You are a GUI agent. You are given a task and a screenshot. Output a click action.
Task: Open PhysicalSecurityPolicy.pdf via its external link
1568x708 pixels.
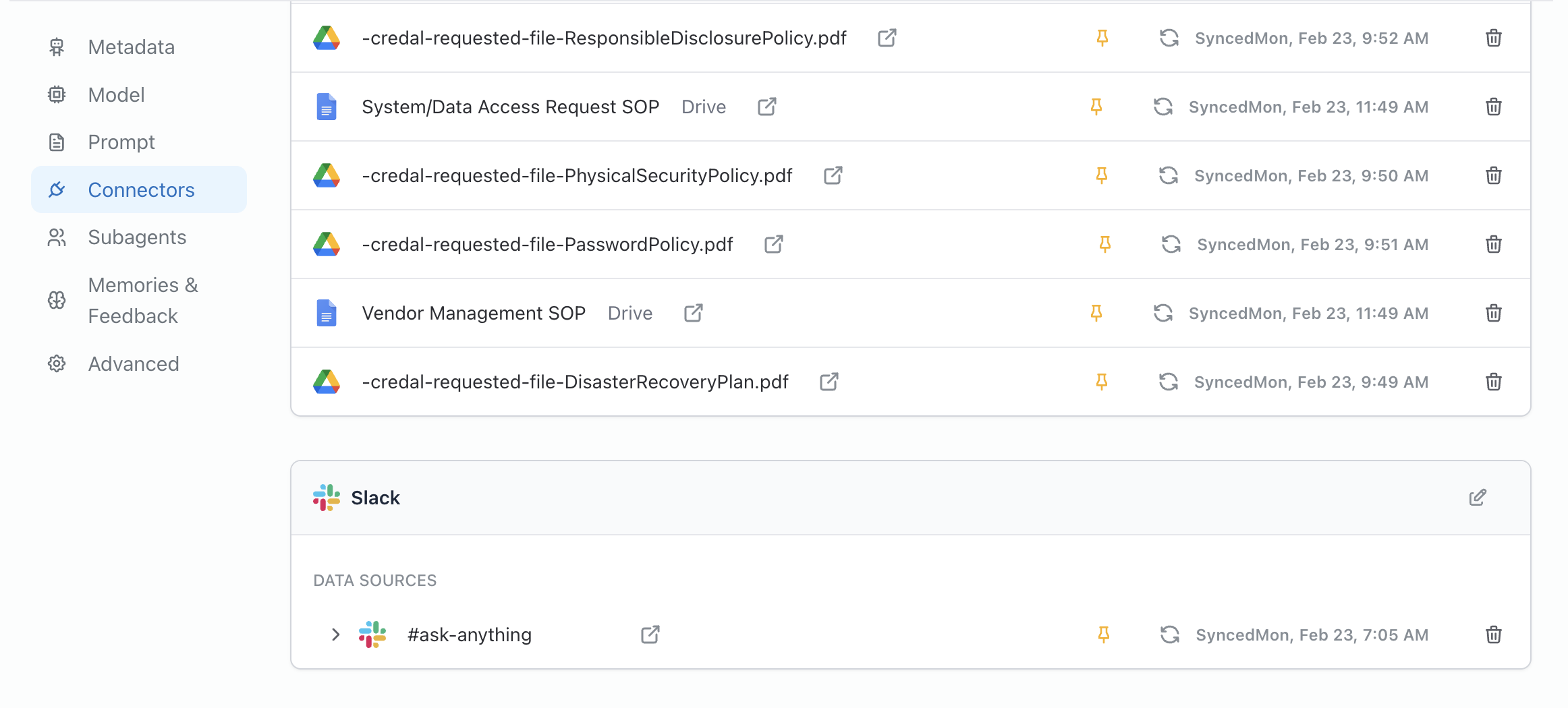point(832,175)
